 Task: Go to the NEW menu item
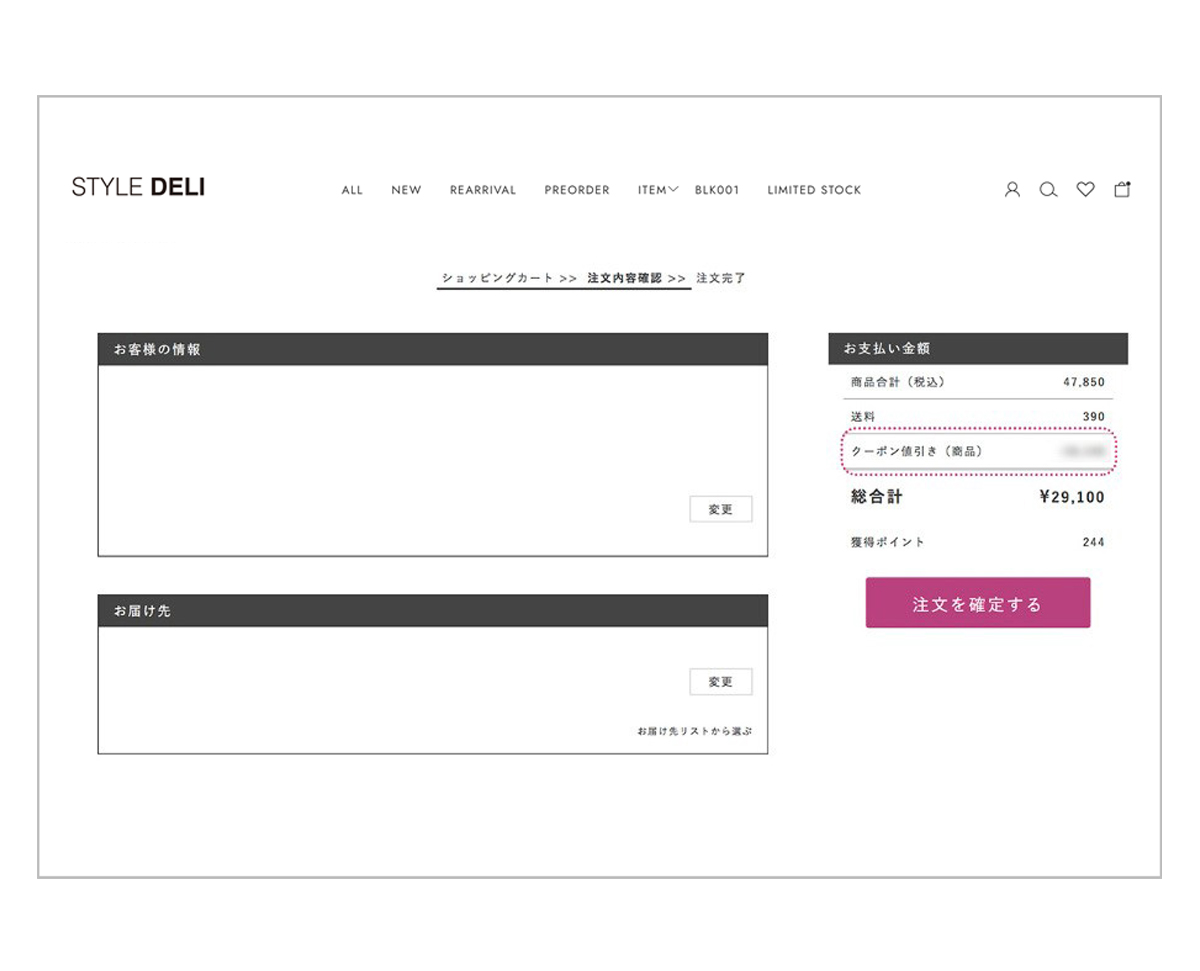coord(406,190)
